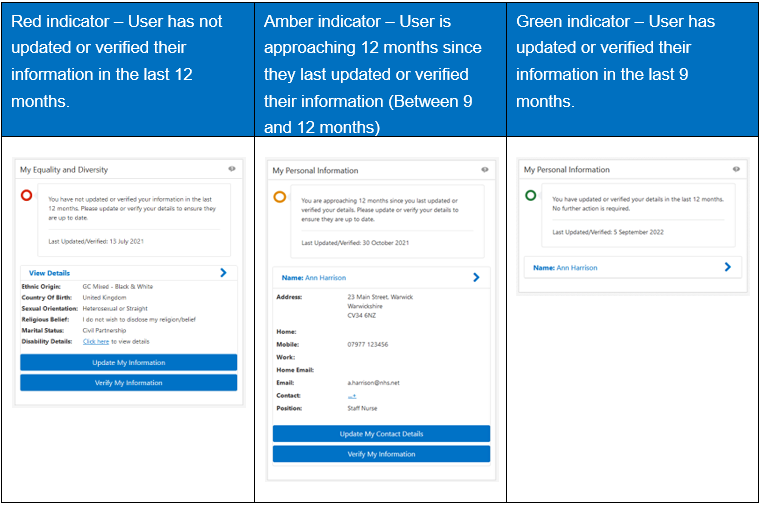Click the green indicator circle icon
This screenshot has width=760, height=505.
[531, 195]
